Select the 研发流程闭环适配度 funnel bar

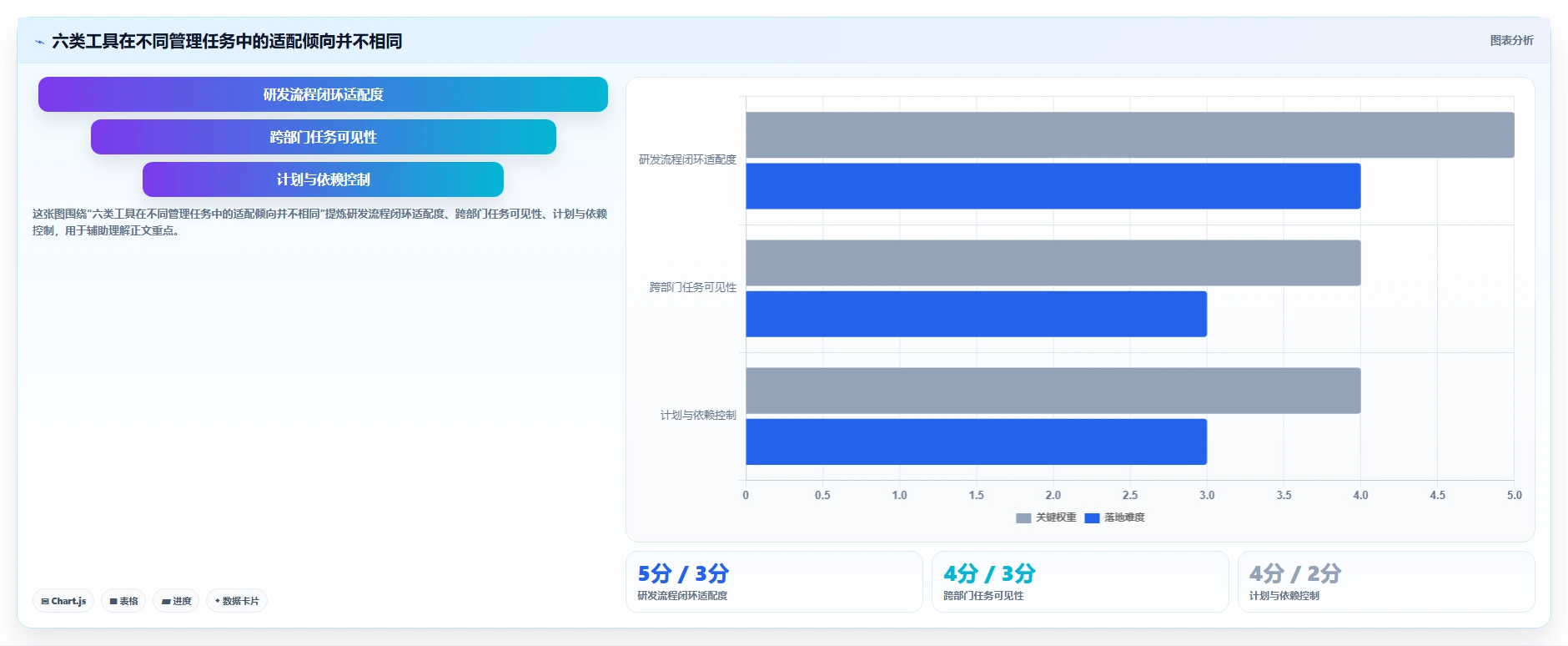323,94
